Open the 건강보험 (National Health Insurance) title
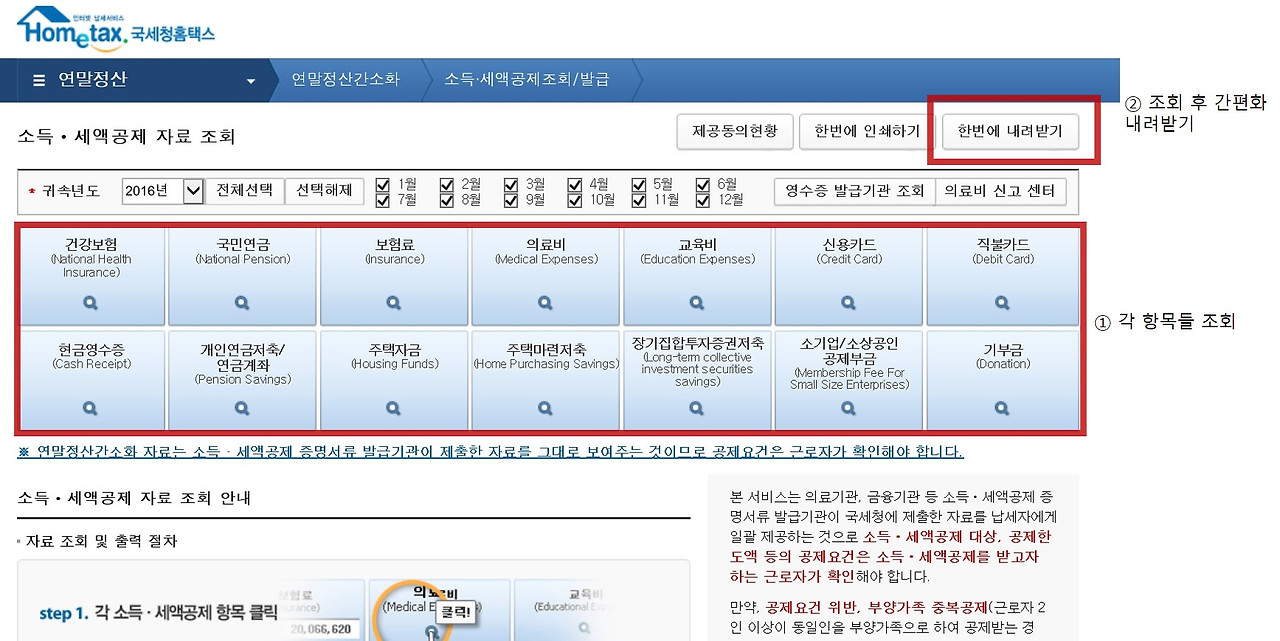1280x641 pixels. [91, 257]
